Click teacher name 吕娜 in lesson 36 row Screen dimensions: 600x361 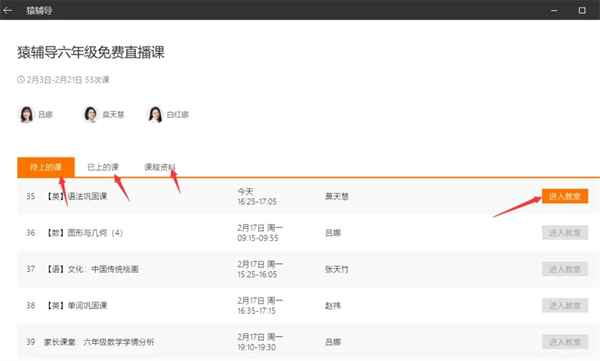pyautogui.click(x=333, y=233)
